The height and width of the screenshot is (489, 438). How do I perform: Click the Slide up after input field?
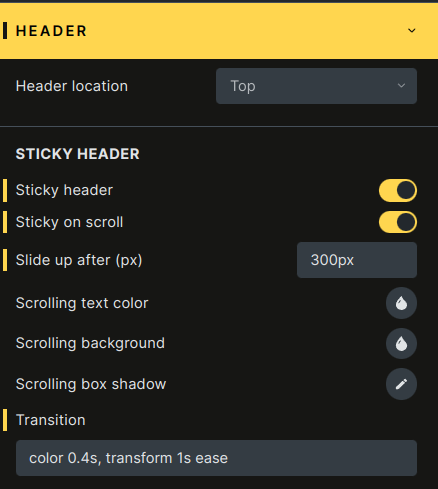pyautogui.click(x=357, y=260)
